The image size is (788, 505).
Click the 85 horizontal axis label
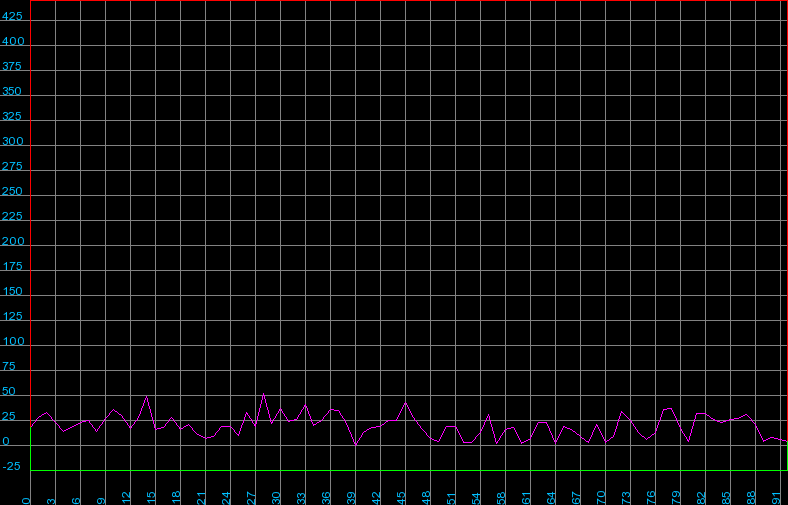pyautogui.click(x=727, y=498)
